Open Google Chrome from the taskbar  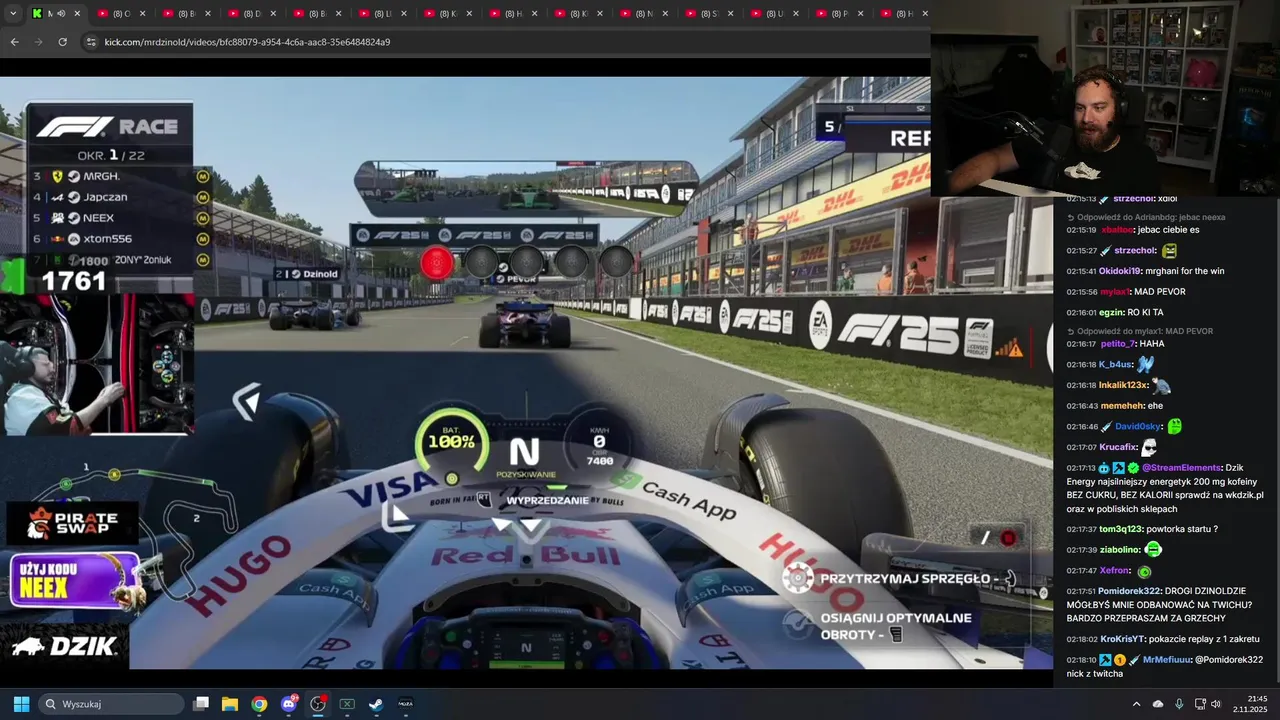[x=259, y=704]
